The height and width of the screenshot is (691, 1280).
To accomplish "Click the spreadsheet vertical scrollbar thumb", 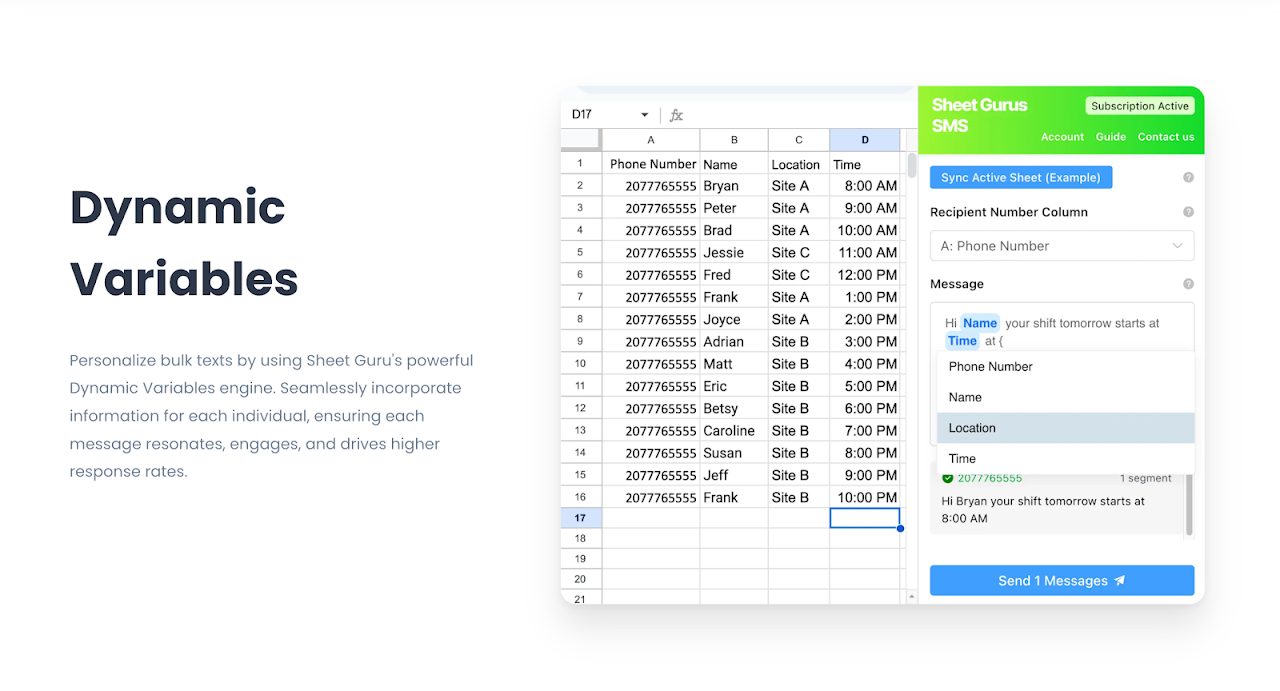I will 911,165.
